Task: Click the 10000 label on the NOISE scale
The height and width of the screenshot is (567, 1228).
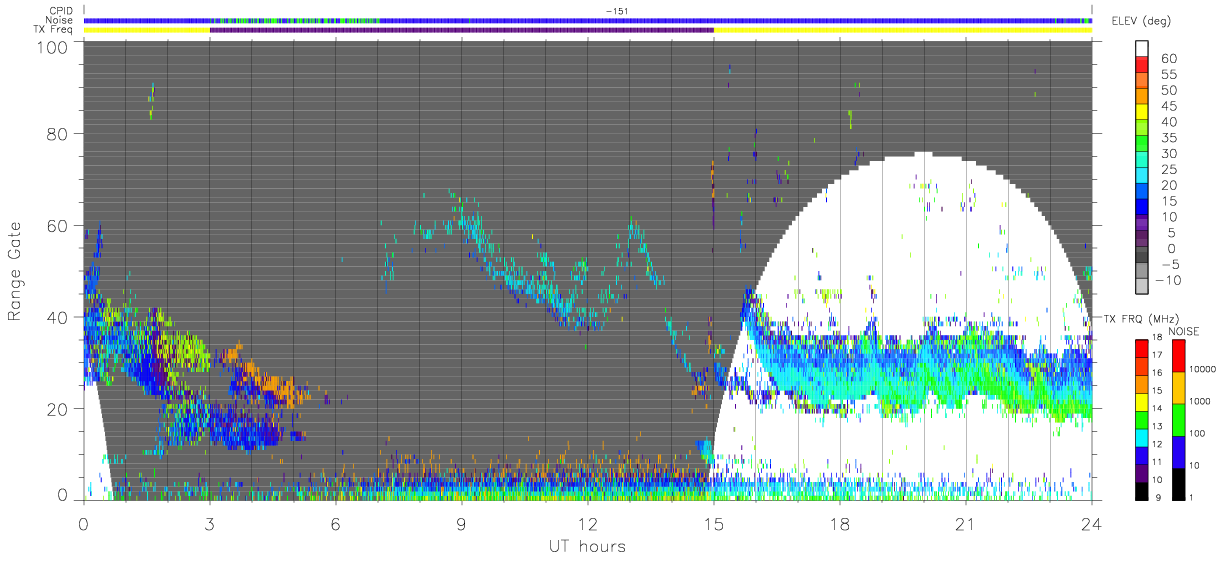Action: [1201, 371]
